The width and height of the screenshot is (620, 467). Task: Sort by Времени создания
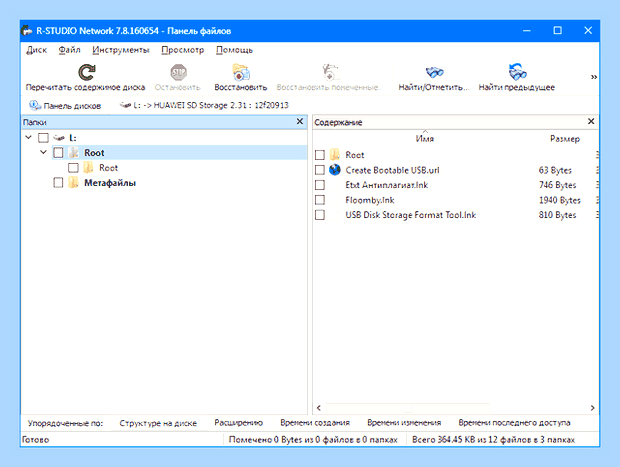[315, 423]
